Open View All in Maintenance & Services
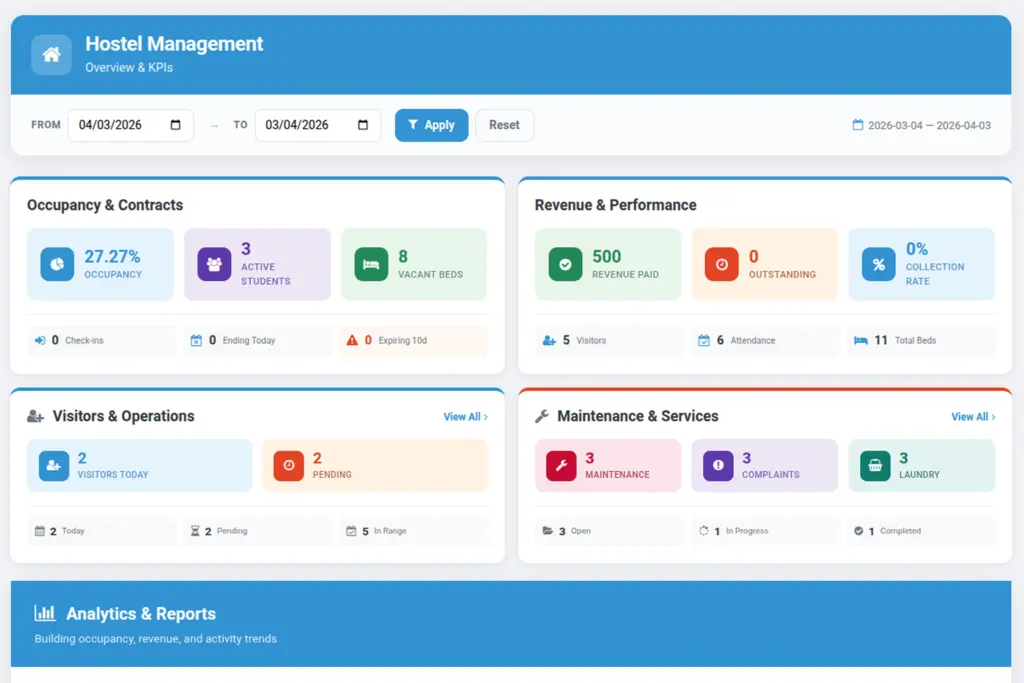The image size is (1024, 683). [973, 417]
